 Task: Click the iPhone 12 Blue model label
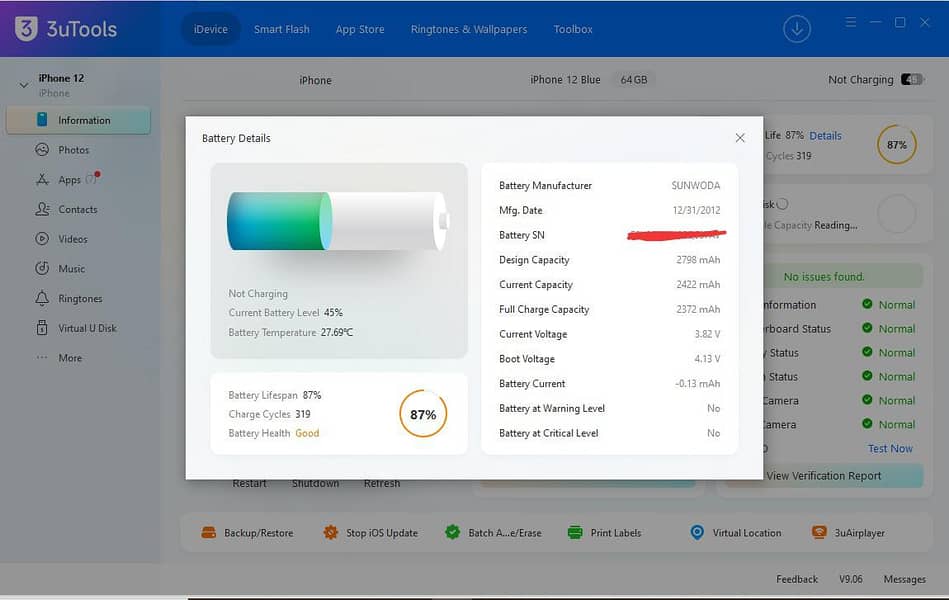click(x=565, y=80)
